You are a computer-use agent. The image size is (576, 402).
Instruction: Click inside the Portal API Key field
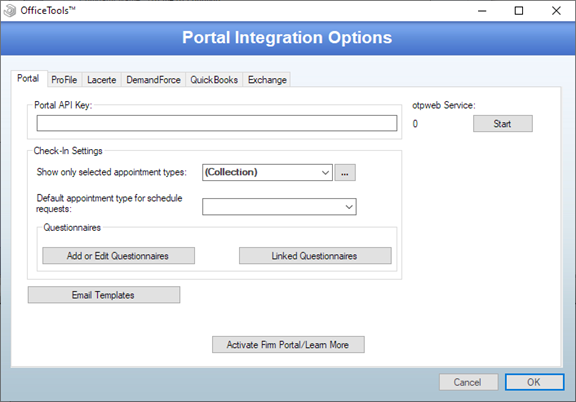click(x=217, y=123)
